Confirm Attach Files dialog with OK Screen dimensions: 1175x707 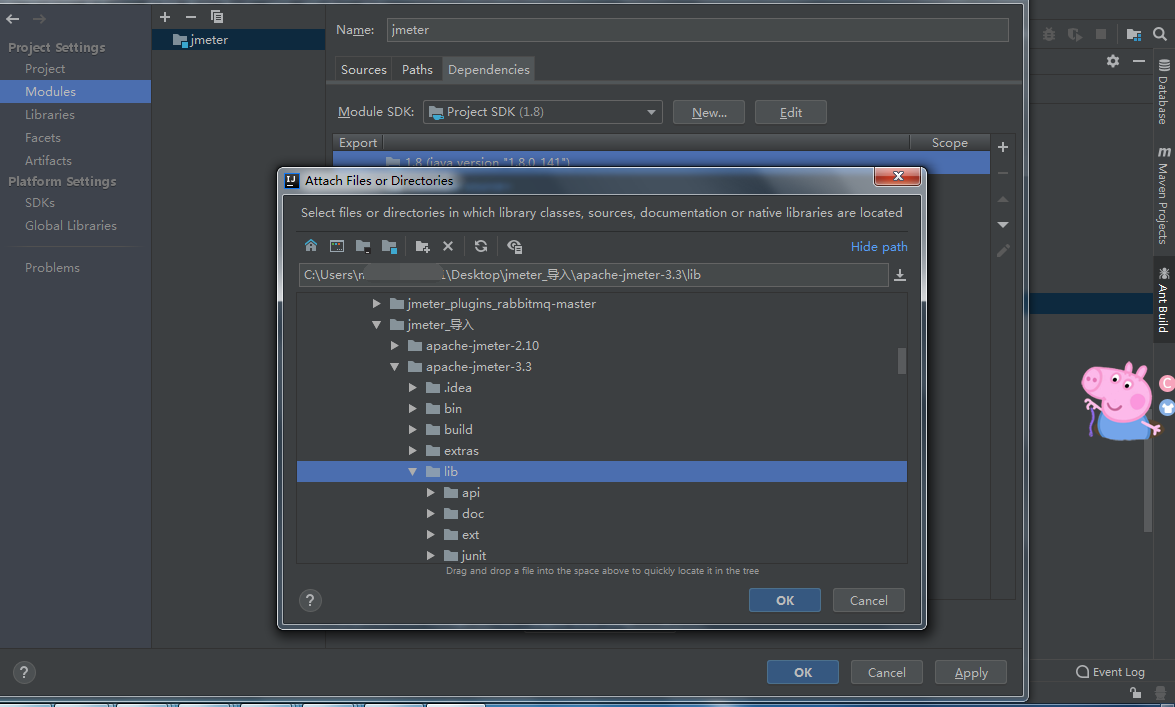785,601
